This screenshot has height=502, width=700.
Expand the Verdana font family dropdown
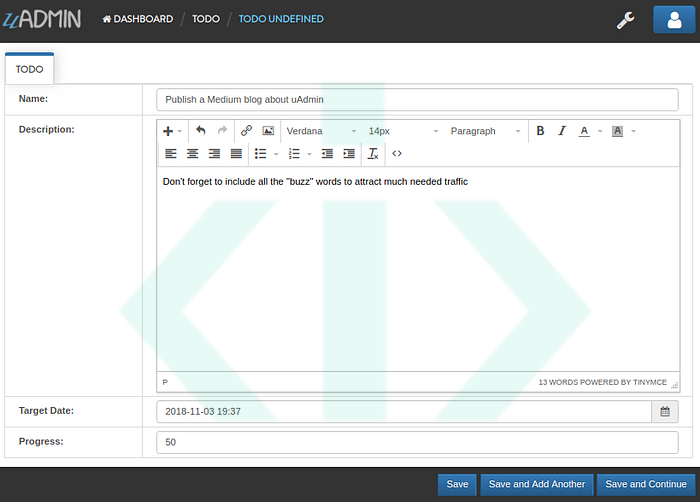pos(321,131)
